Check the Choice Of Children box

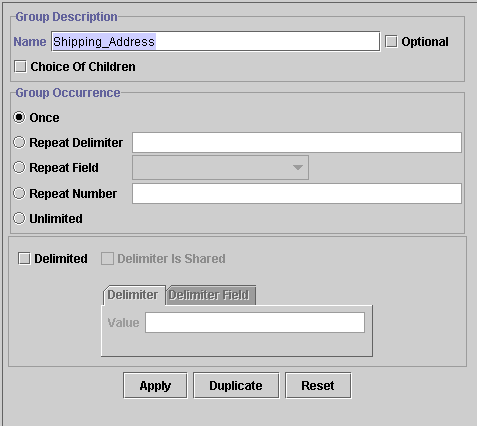tap(20, 66)
